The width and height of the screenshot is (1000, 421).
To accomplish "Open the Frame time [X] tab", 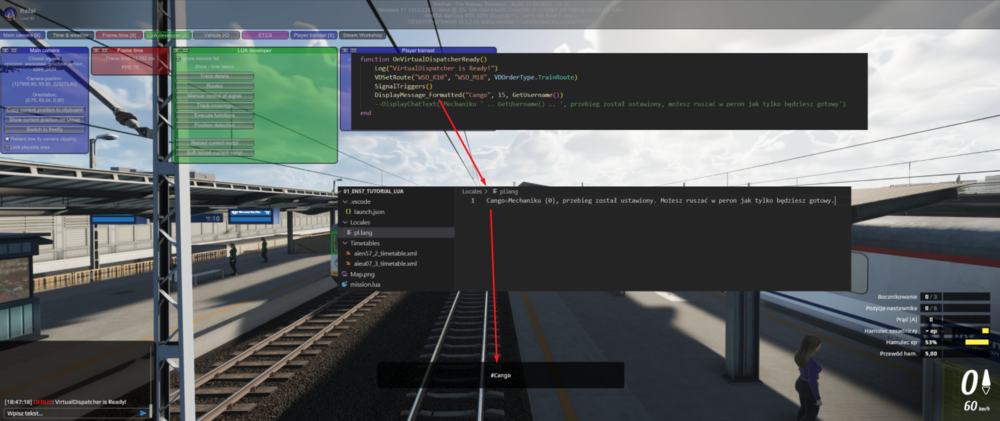I will (x=119, y=35).
